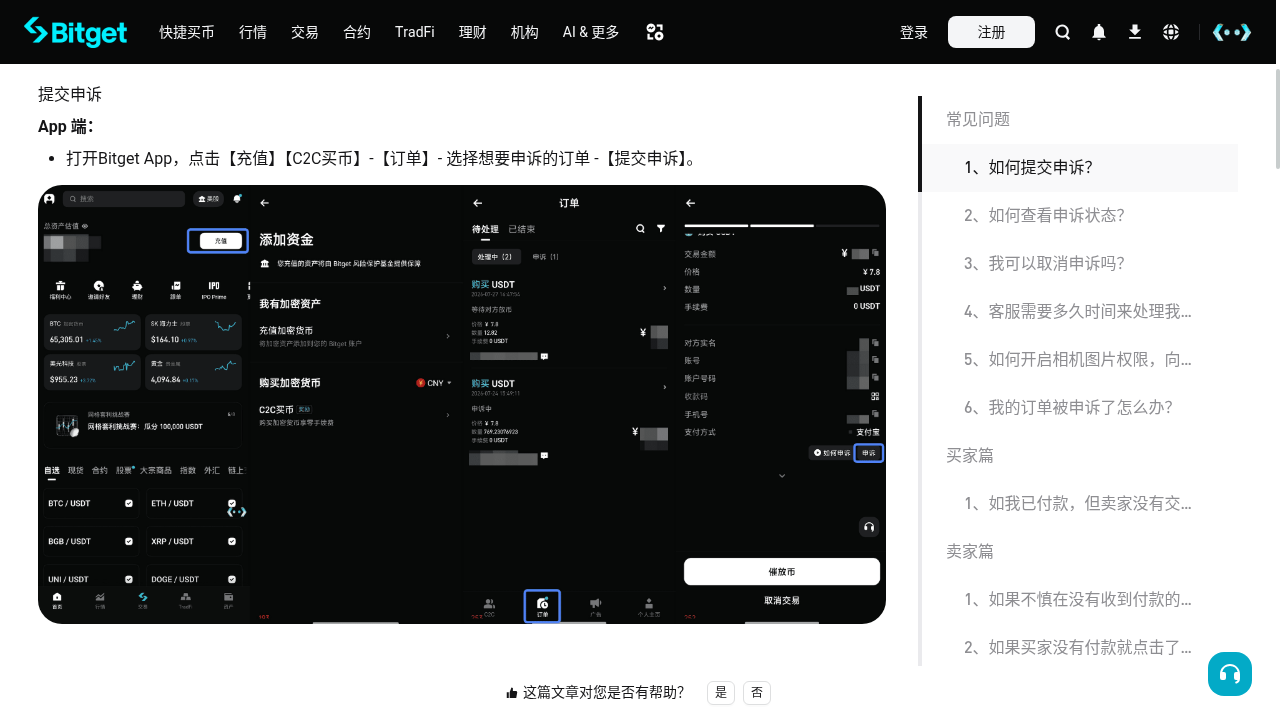View notifications via the bell icon

coord(1099,32)
